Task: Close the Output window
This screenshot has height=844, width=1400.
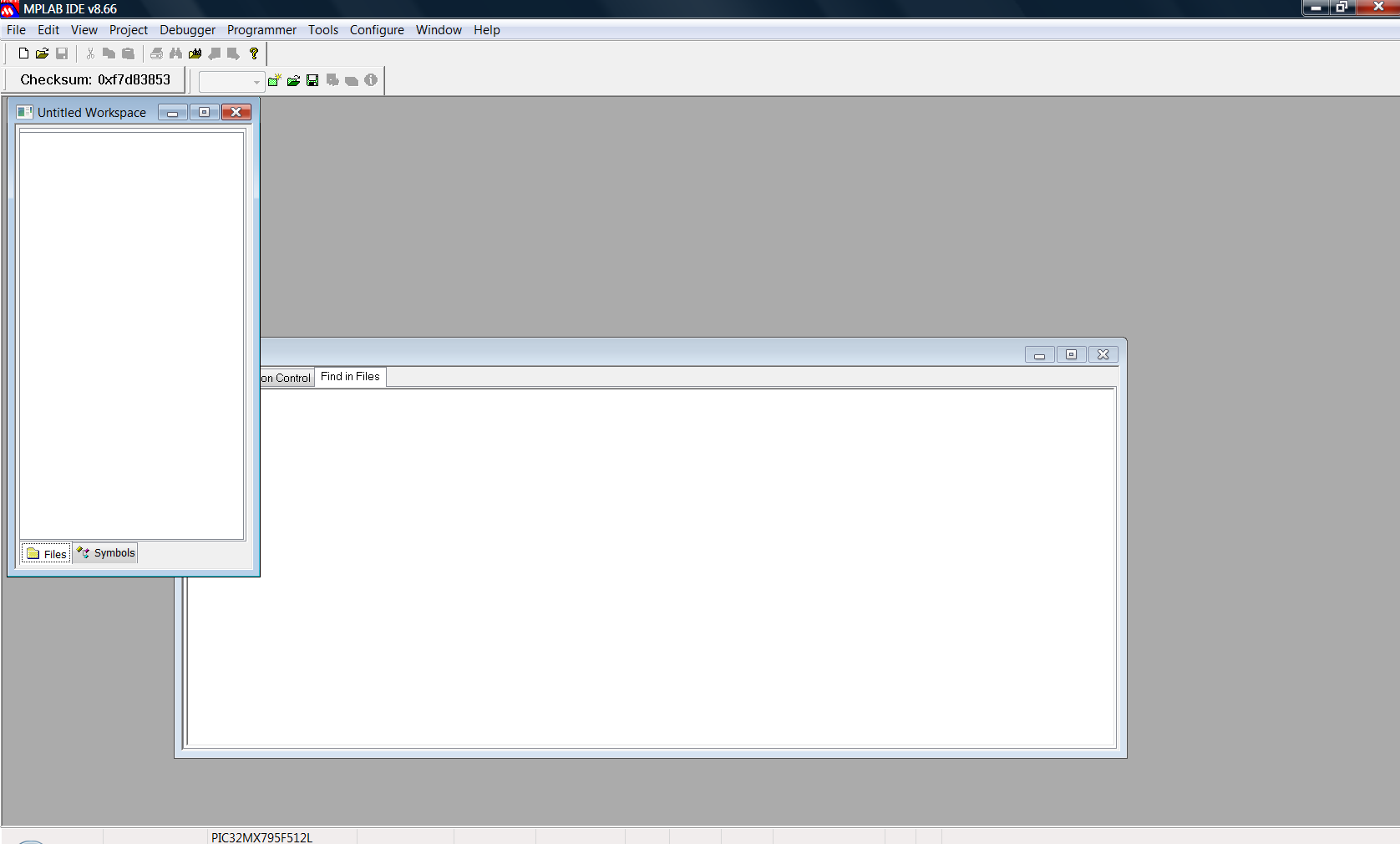Action: point(1103,354)
